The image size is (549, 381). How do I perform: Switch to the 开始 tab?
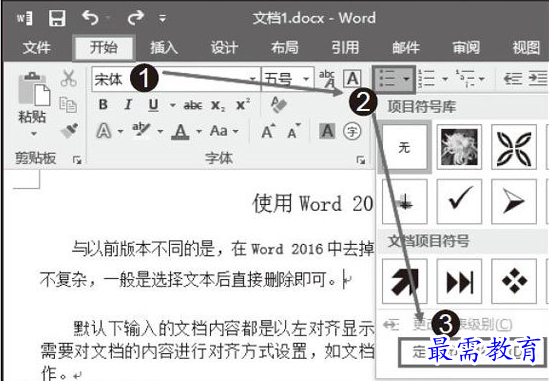(x=103, y=47)
